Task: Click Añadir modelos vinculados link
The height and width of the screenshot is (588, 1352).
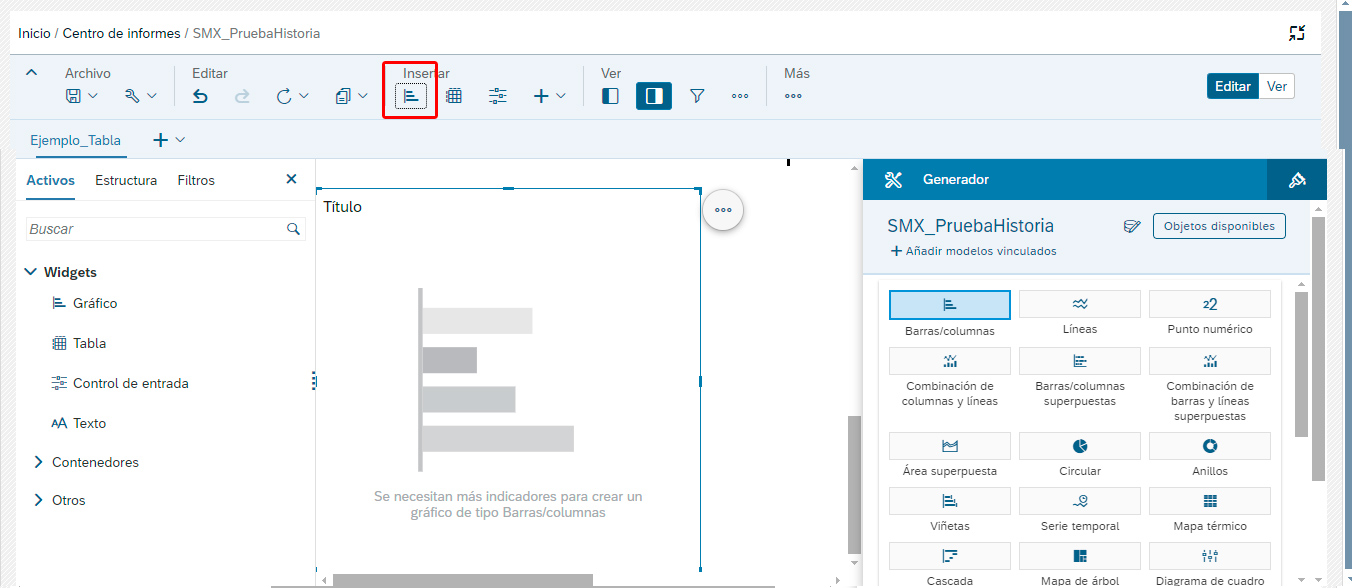Action: click(x=973, y=251)
